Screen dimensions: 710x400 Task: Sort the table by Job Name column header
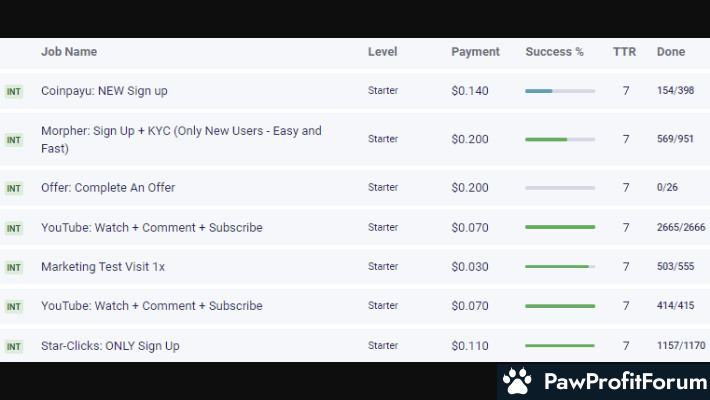point(69,52)
